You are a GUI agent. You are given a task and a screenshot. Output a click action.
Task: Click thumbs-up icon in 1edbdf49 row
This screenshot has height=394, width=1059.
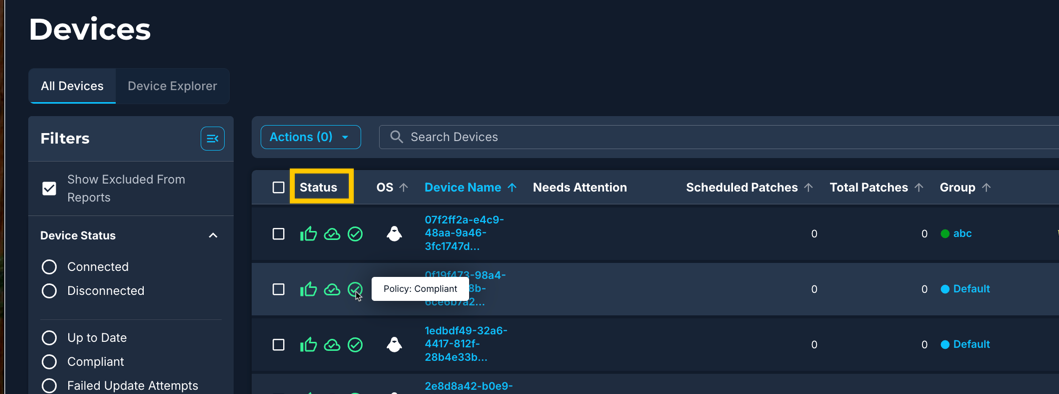pos(308,345)
